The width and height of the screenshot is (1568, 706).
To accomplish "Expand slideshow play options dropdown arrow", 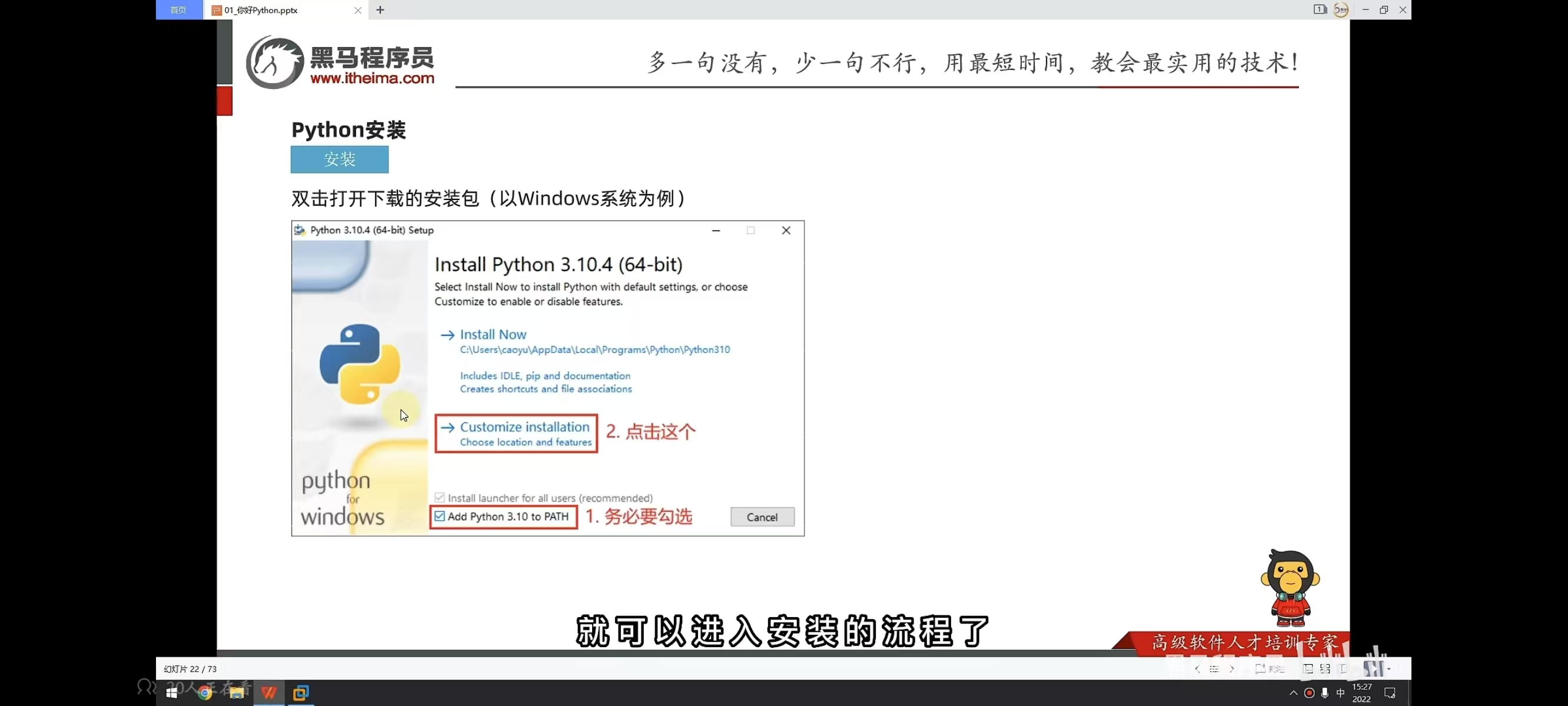I will [x=1388, y=668].
